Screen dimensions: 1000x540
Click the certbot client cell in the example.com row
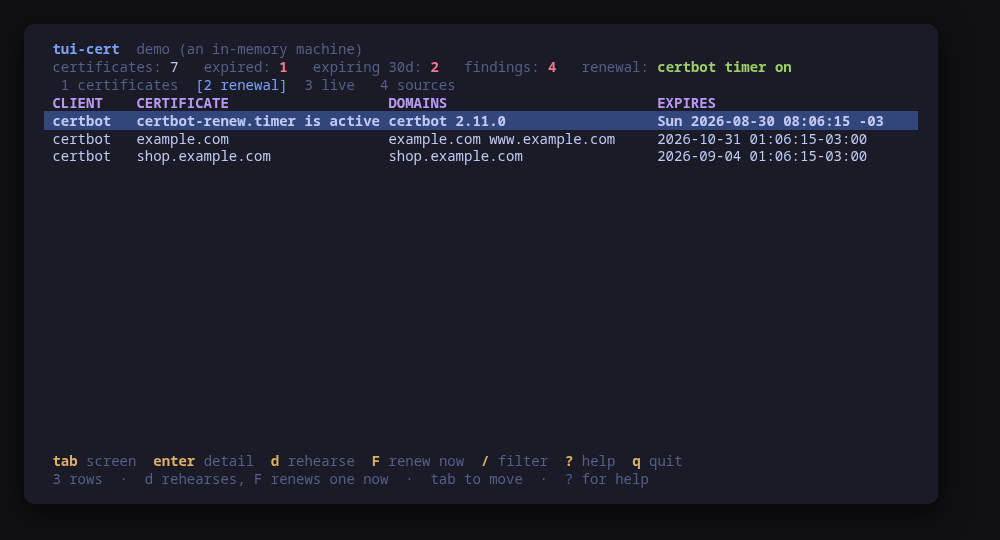82,138
